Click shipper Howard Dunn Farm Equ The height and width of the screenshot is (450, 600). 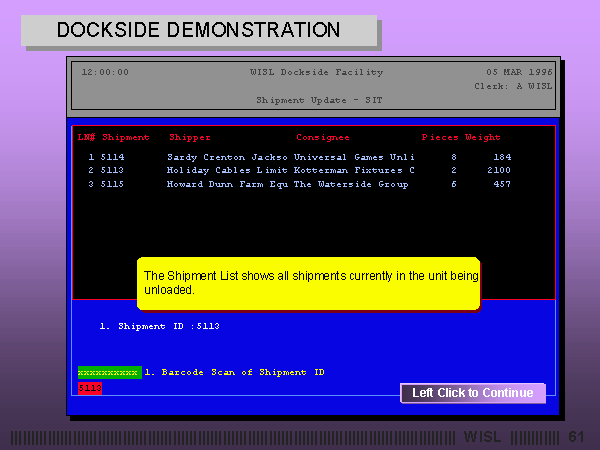(227, 184)
